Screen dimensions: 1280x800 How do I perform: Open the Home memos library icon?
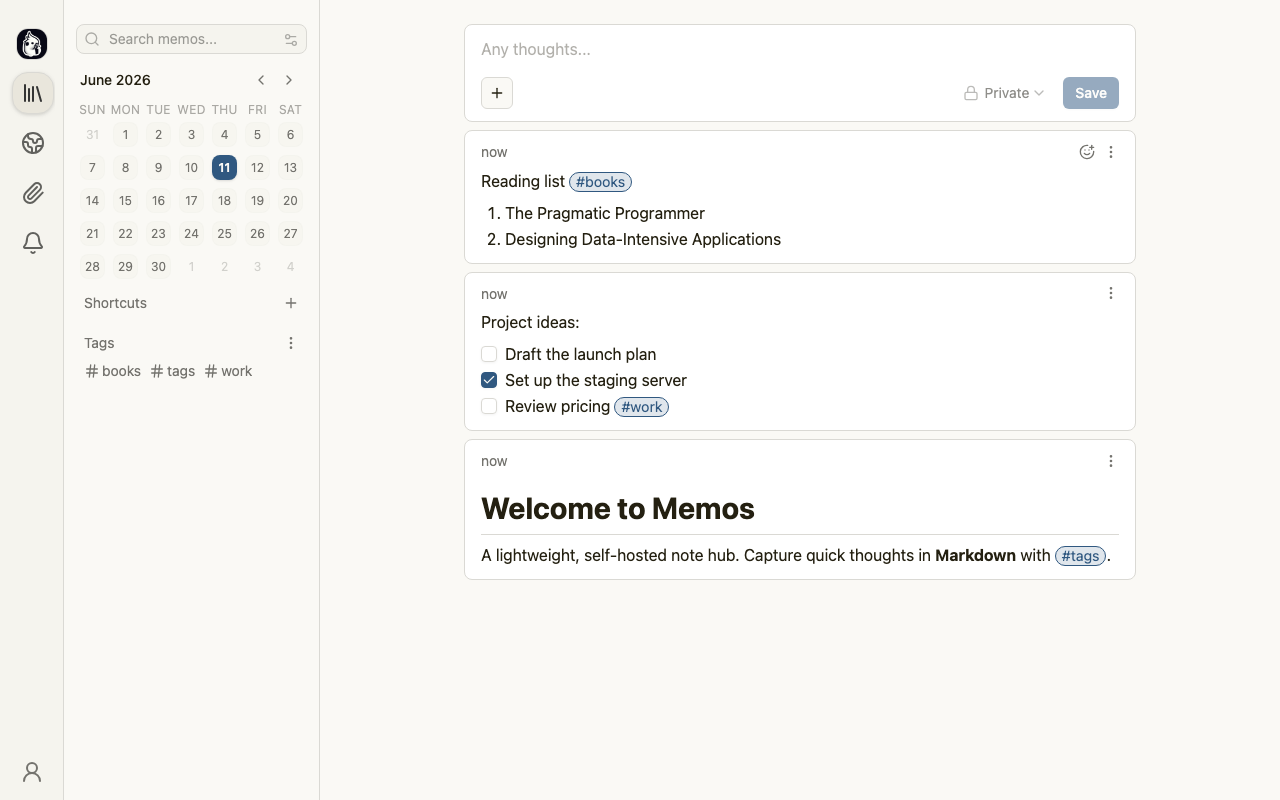click(33, 93)
